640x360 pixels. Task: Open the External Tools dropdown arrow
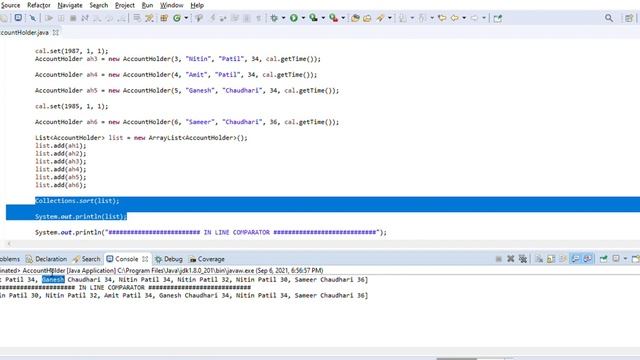(x=343, y=18)
